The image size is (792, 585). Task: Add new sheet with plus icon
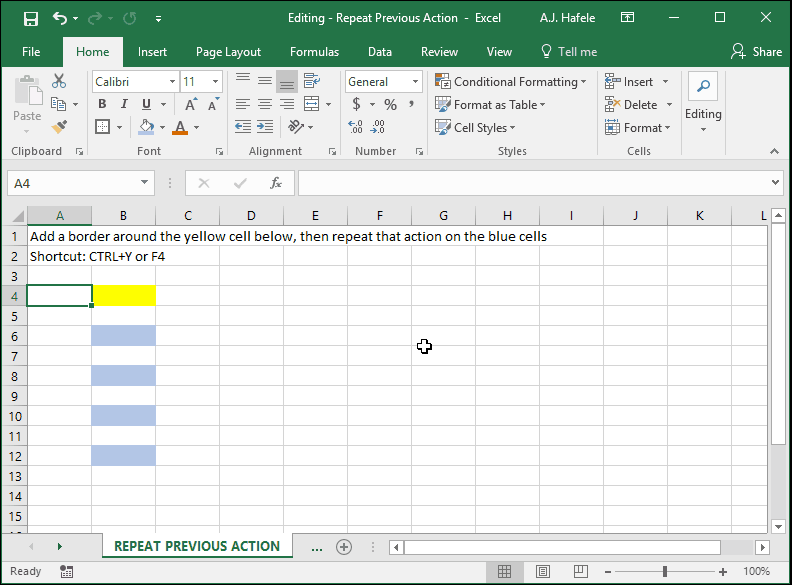pyautogui.click(x=344, y=547)
